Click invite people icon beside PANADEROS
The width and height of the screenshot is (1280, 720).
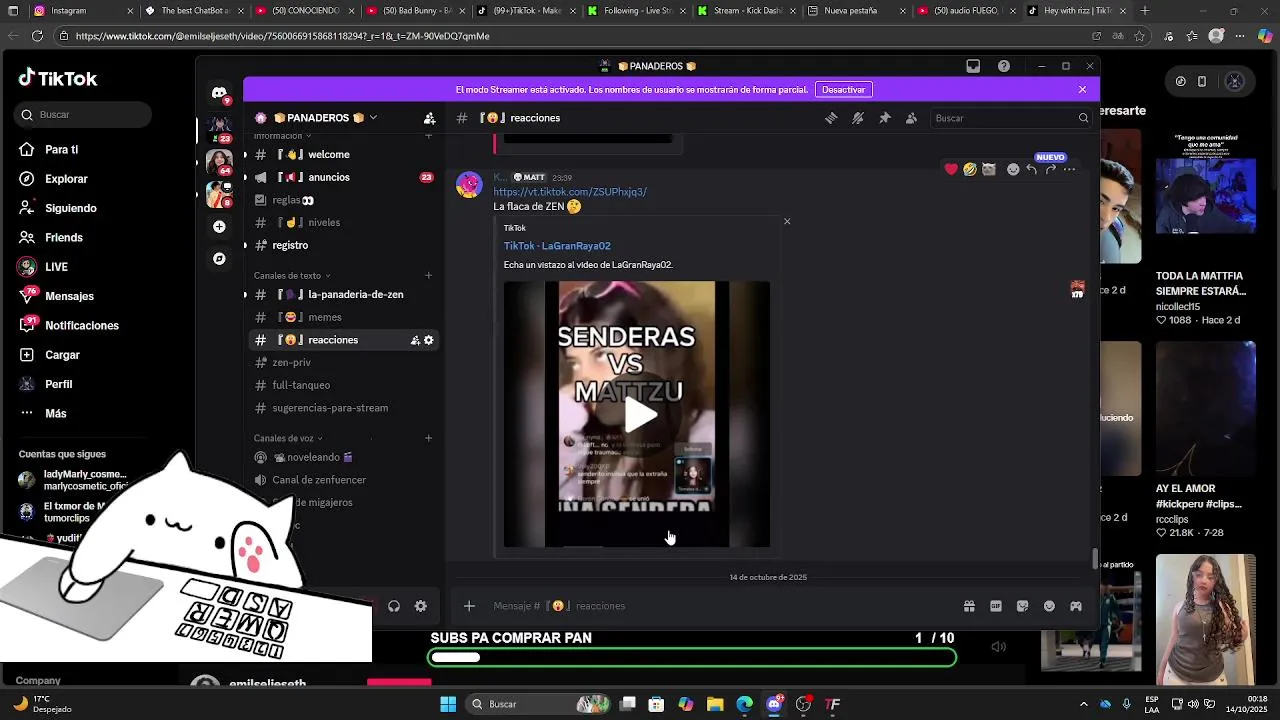click(429, 118)
